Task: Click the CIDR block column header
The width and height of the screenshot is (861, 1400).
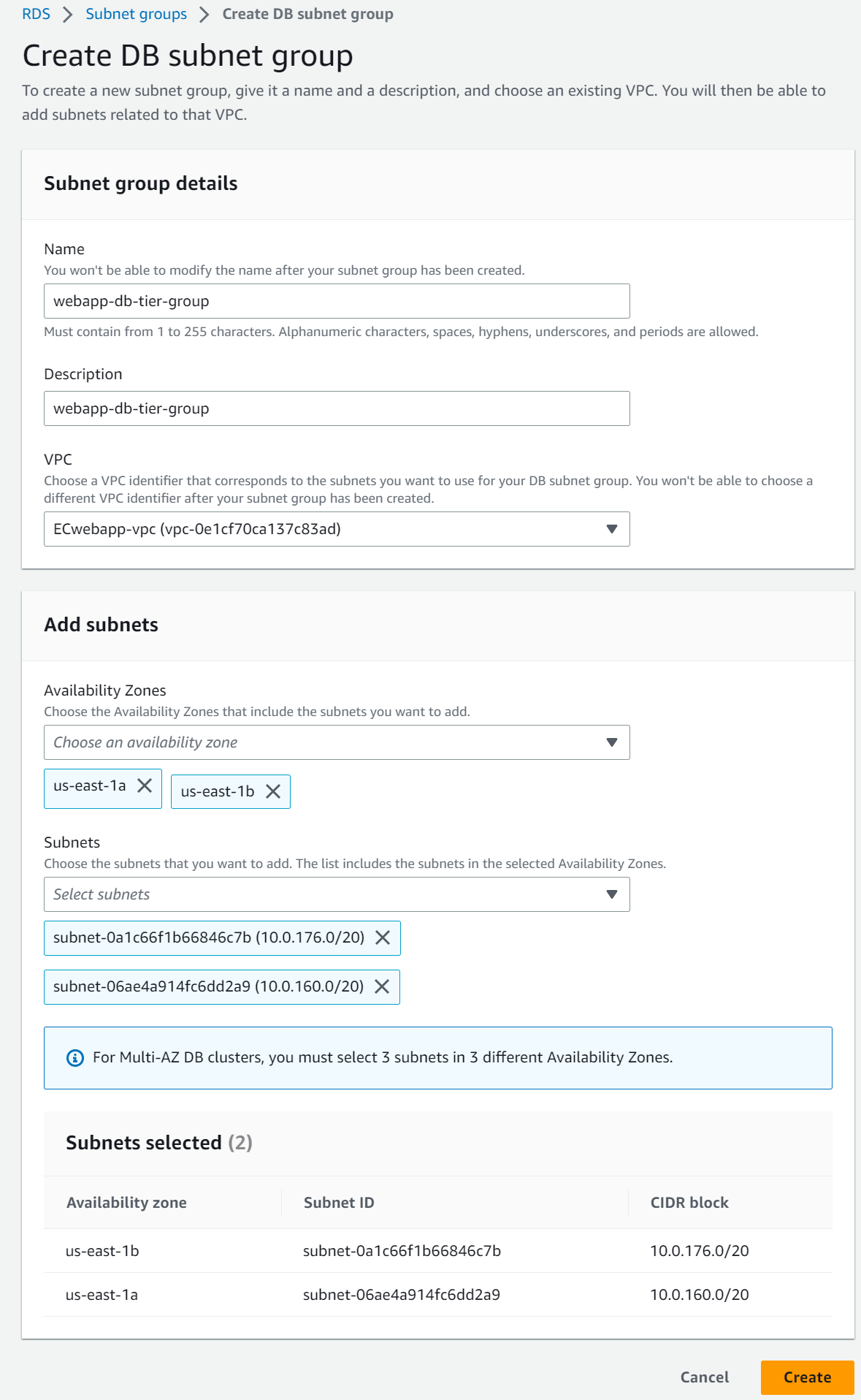Action: [x=689, y=1203]
